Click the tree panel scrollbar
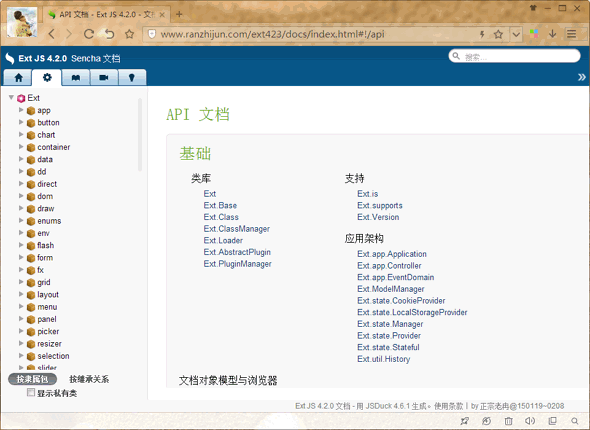The image size is (590, 430). 140,135
